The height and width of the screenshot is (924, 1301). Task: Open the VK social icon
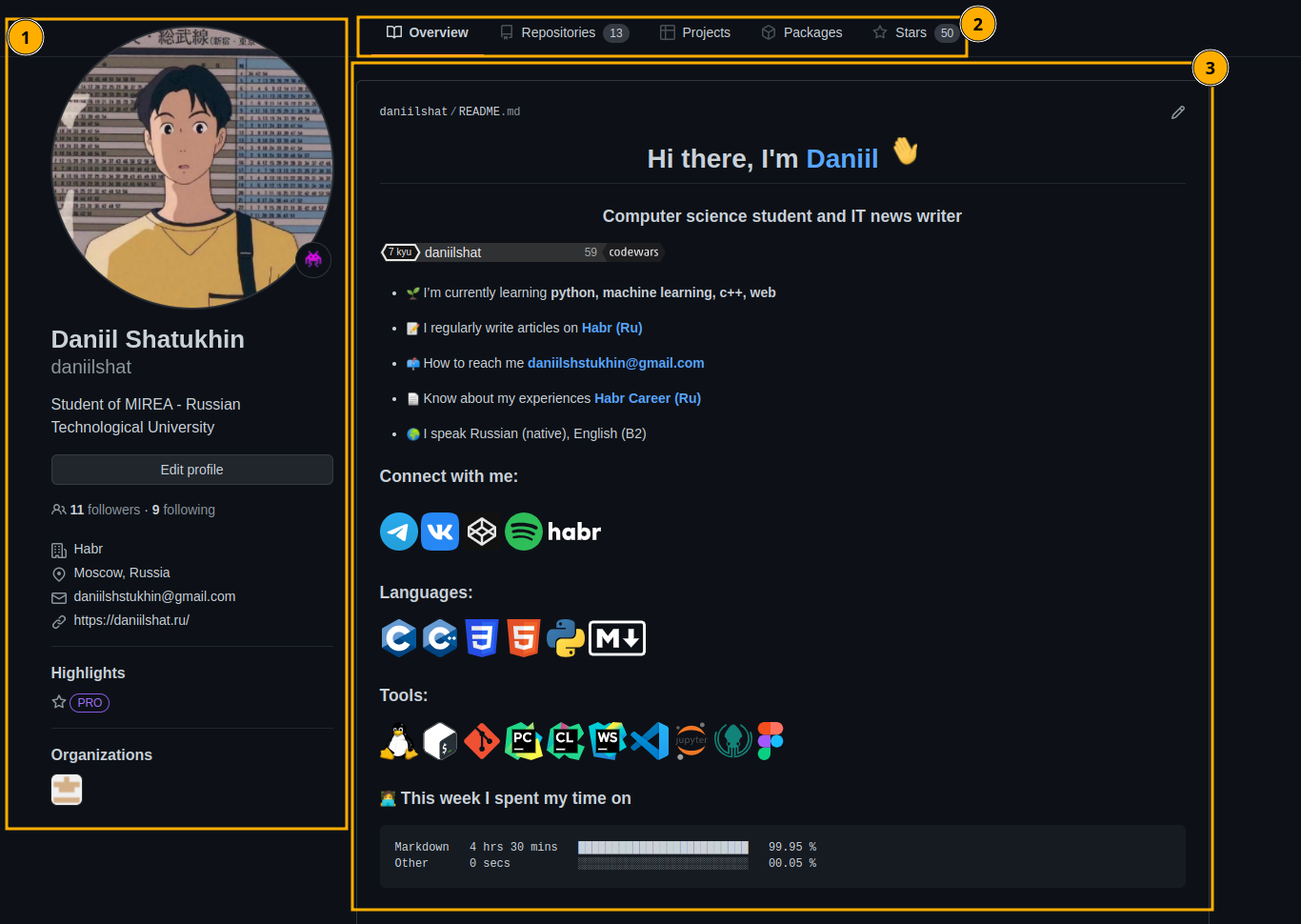coord(440,532)
